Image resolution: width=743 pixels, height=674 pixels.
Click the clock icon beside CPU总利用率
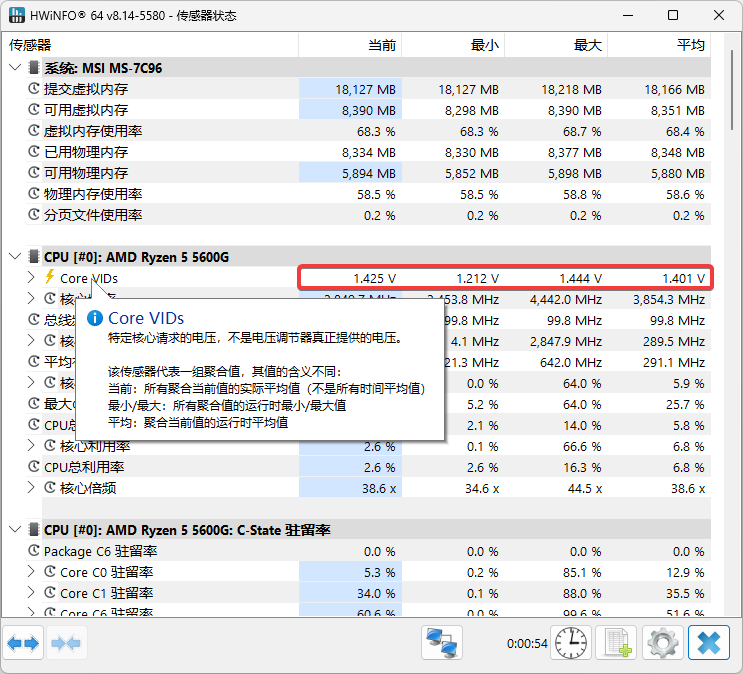pyautogui.click(x=34, y=466)
